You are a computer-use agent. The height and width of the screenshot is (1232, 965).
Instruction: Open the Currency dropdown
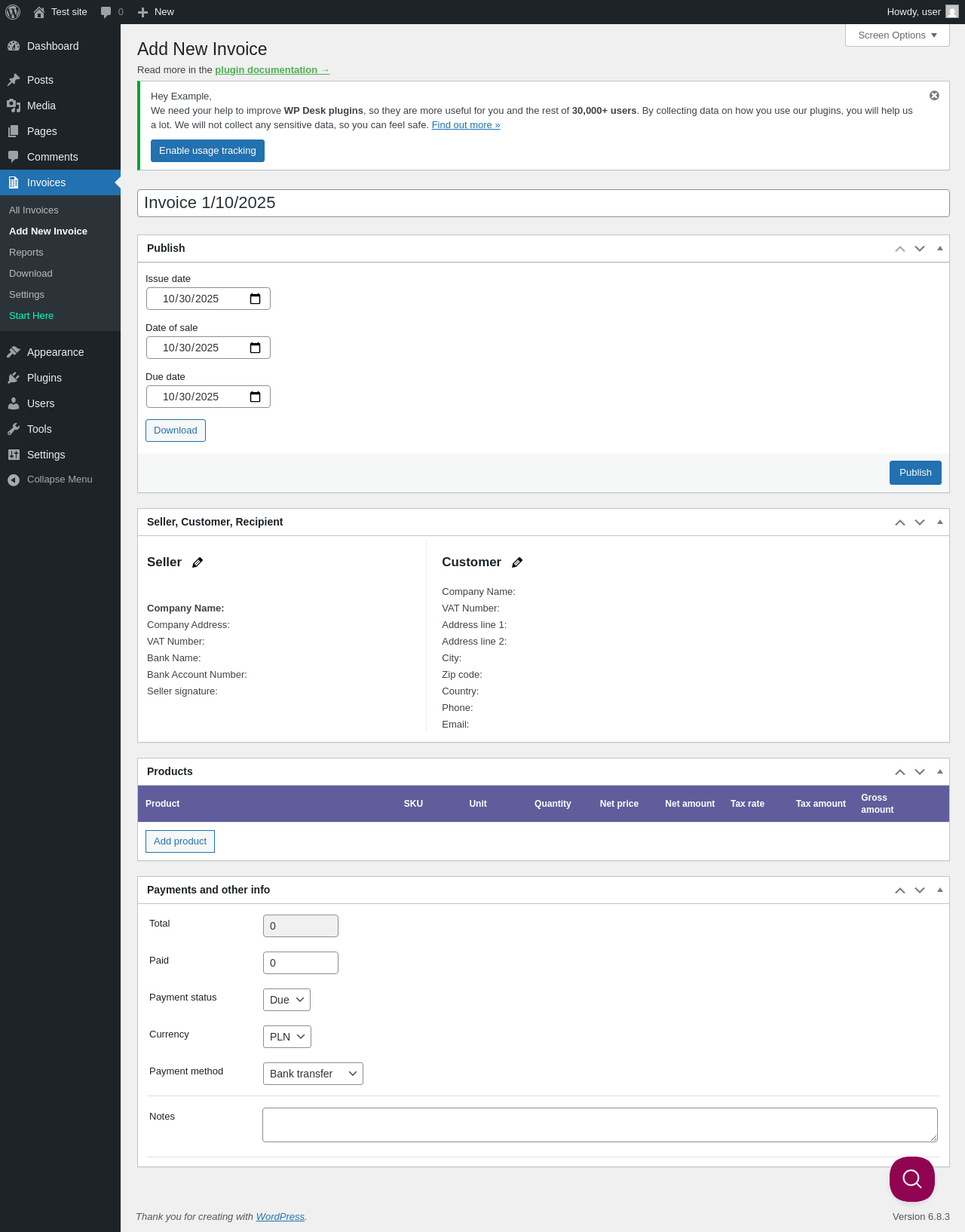(x=287, y=1037)
